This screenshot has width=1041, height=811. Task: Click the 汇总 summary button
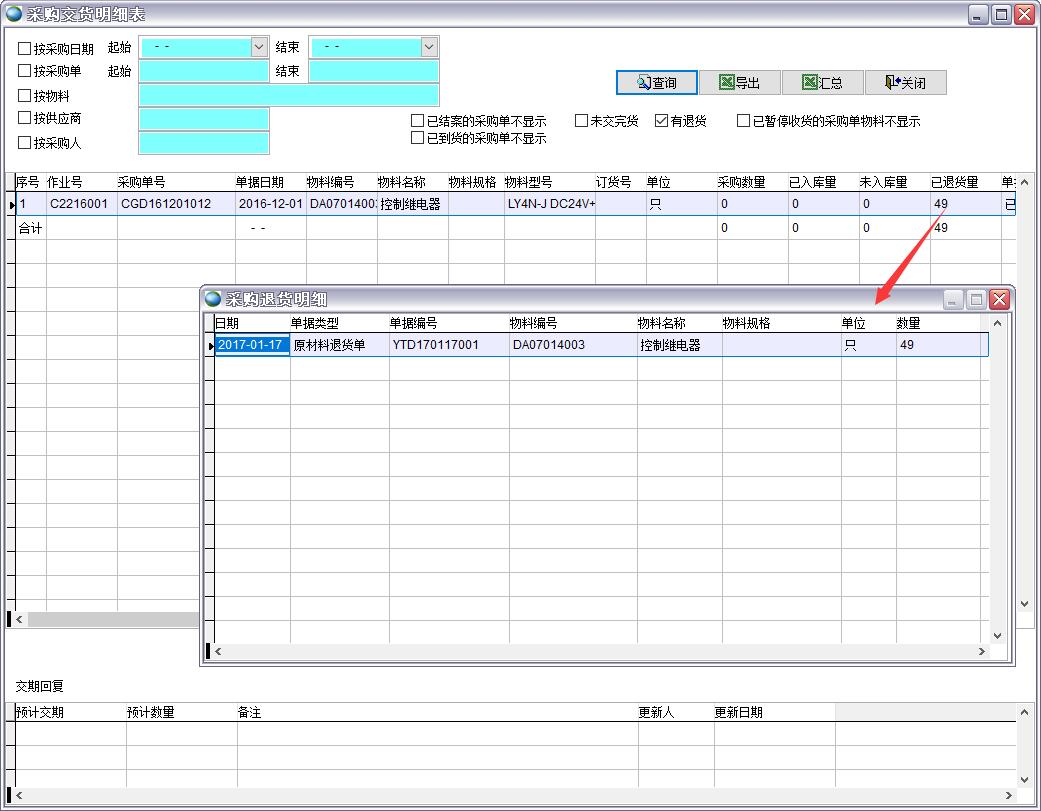click(822, 83)
